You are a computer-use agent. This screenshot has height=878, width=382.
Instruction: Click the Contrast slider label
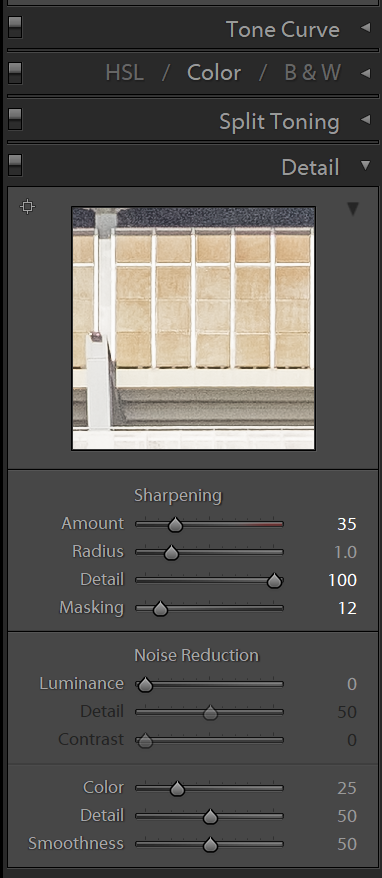point(91,740)
